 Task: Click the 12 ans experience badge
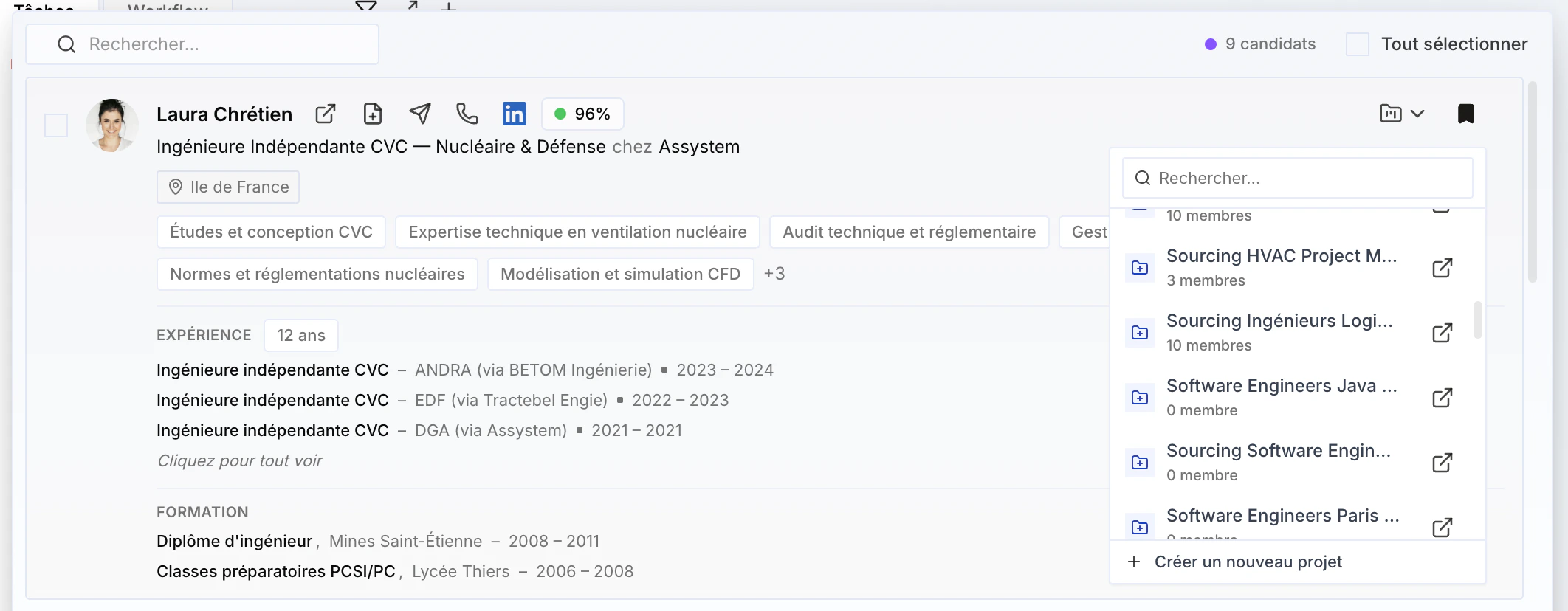[x=301, y=336]
